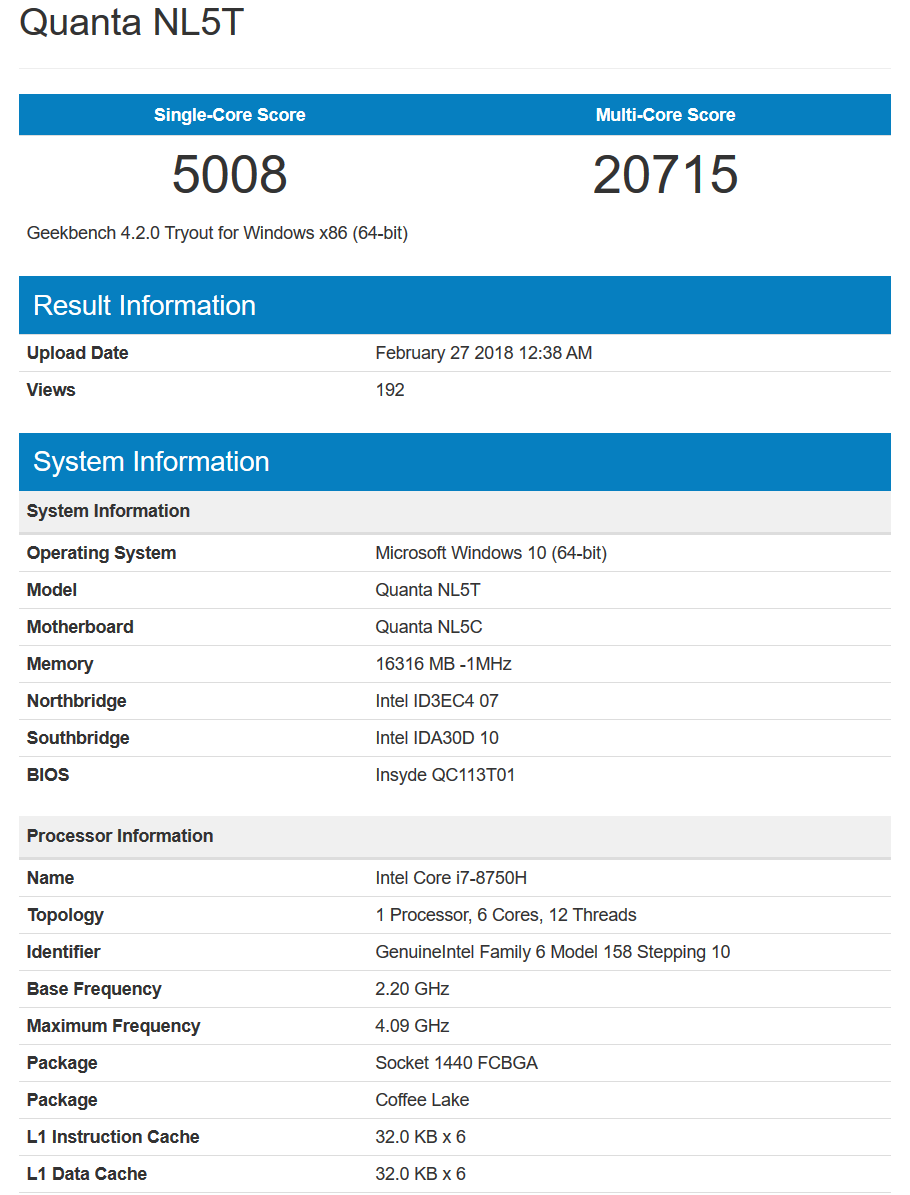Select the GenuineIntel Family 6 Model 158 value
The height and width of the screenshot is (1195, 910).
[x=553, y=952]
